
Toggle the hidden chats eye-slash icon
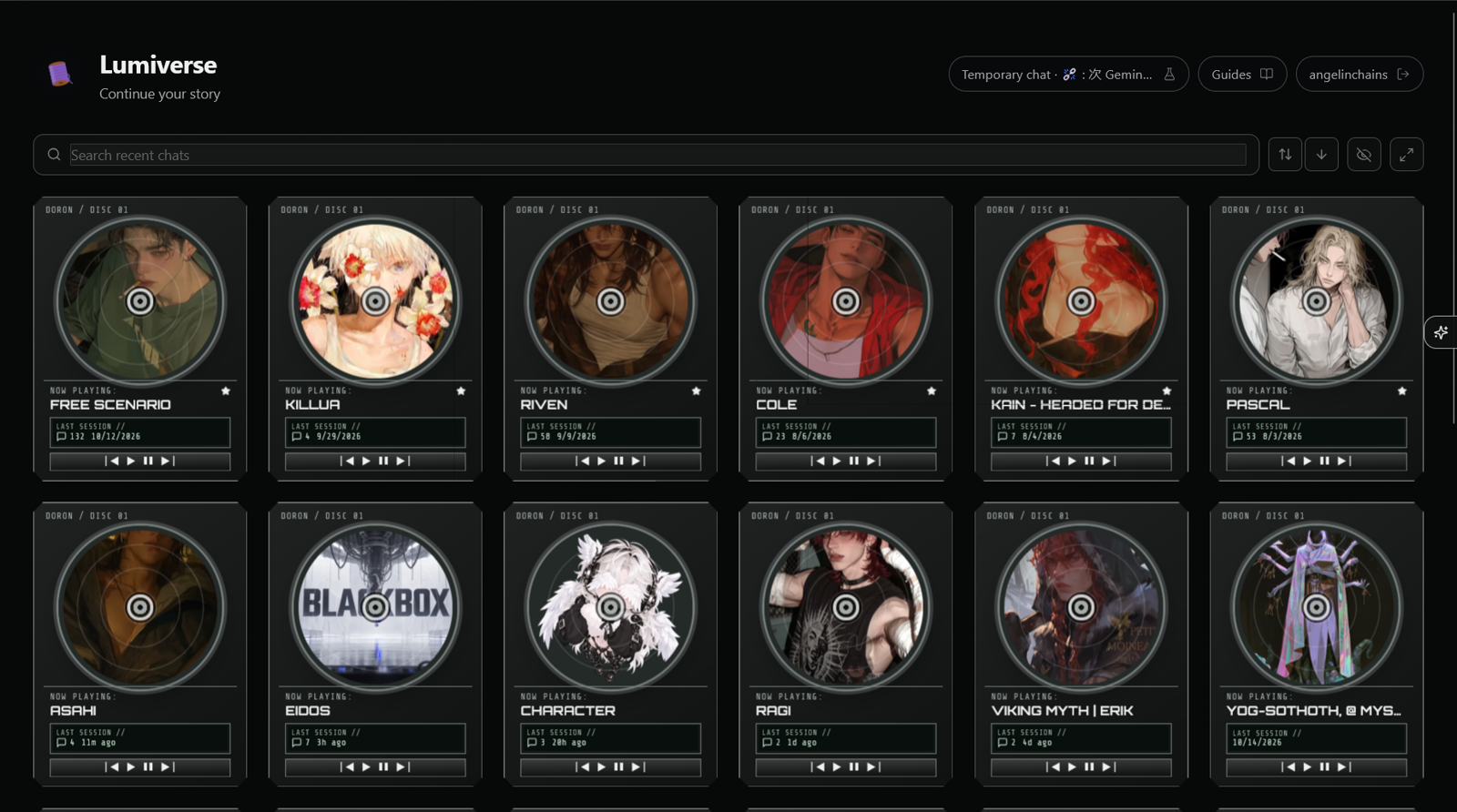(1363, 155)
